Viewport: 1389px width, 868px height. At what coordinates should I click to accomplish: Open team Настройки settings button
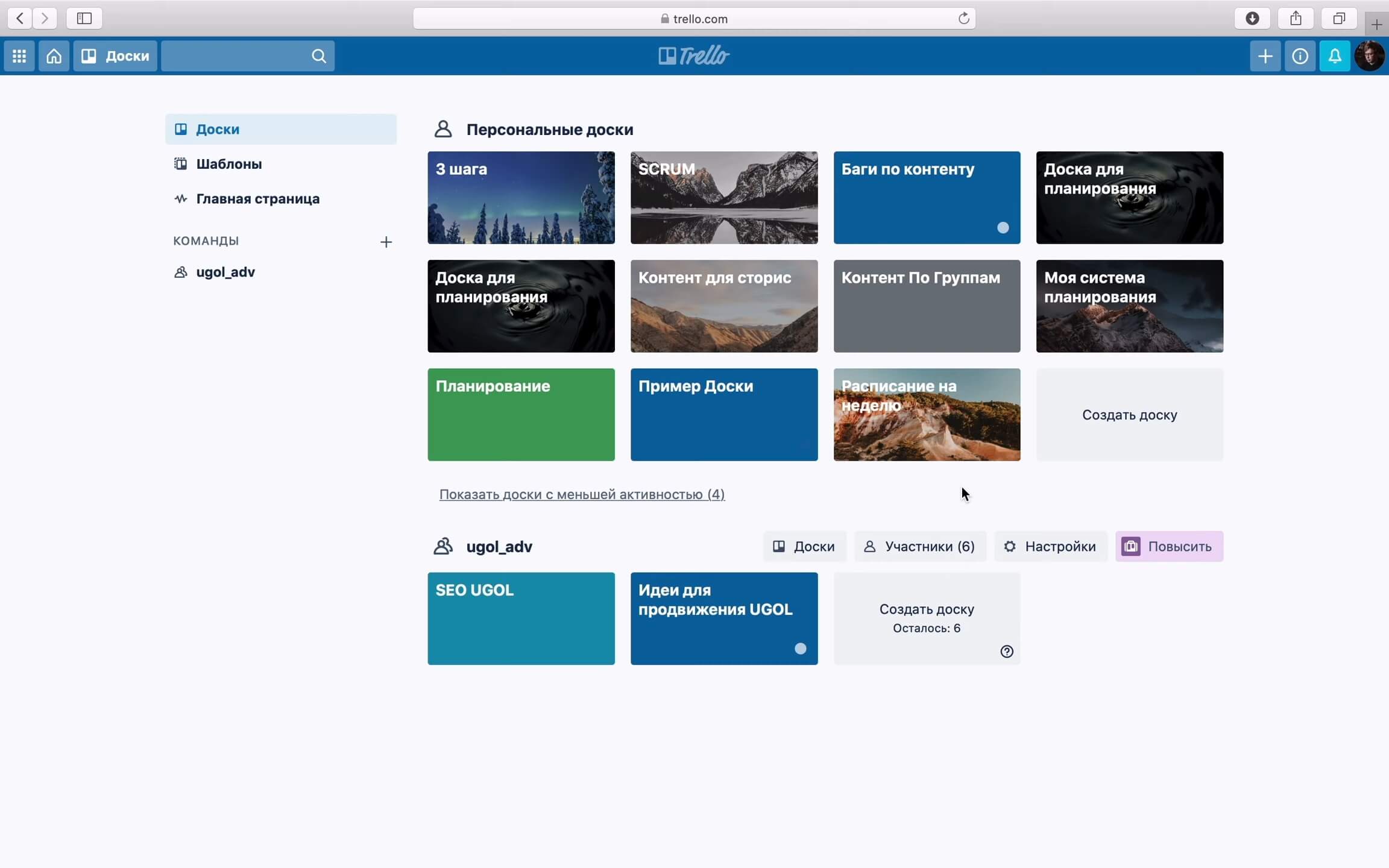(x=1050, y=546)
